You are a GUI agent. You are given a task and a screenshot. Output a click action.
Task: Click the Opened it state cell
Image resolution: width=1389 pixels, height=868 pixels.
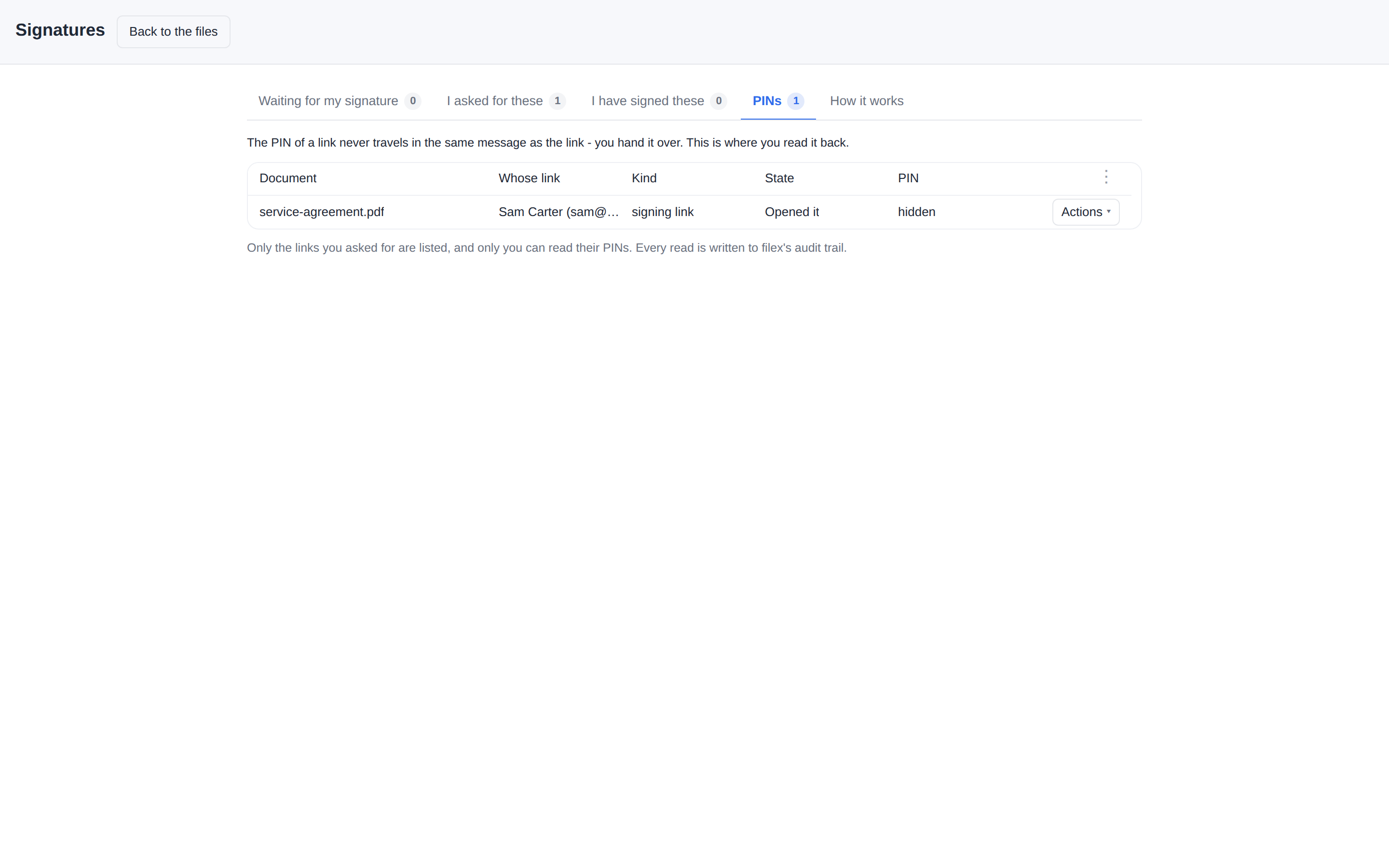(791, 212)
